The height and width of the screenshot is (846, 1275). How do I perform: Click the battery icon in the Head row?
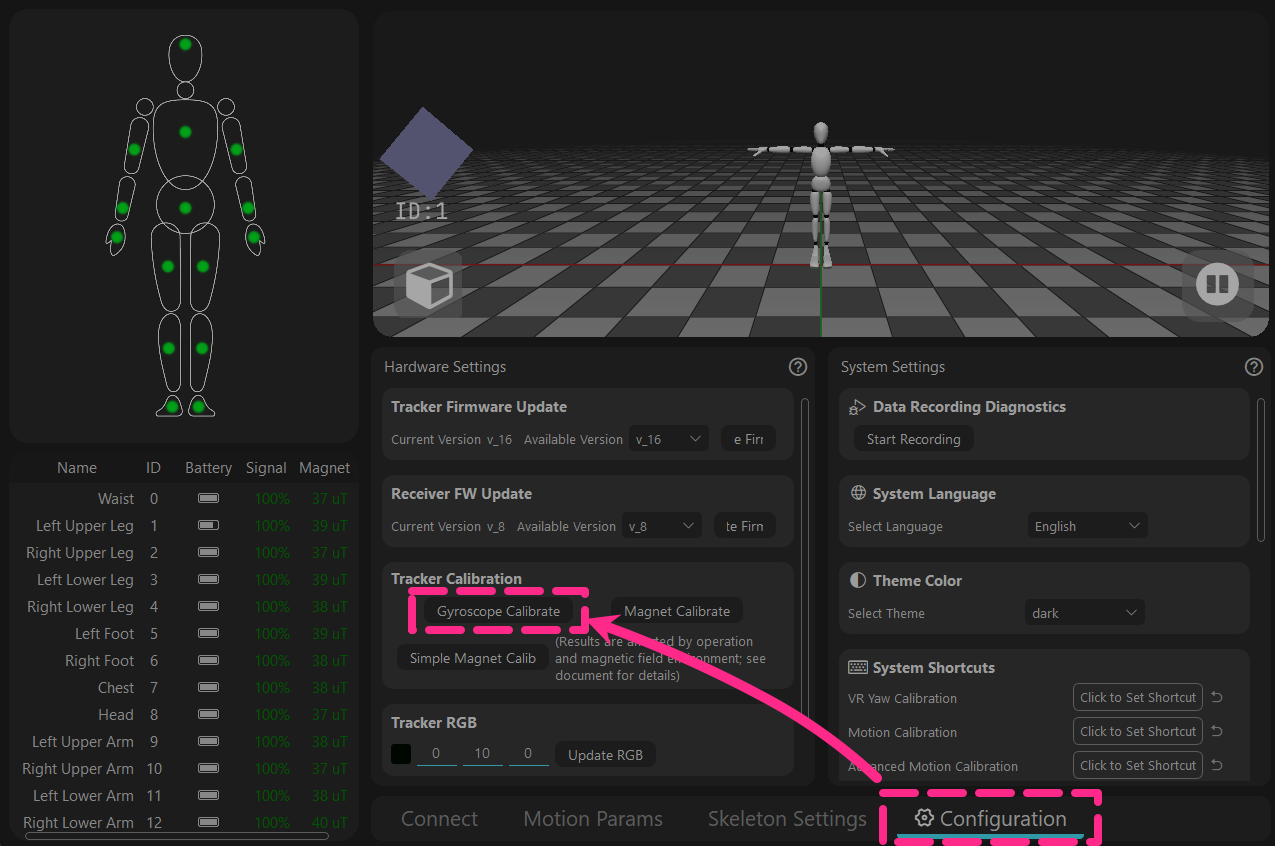(208, 714)
